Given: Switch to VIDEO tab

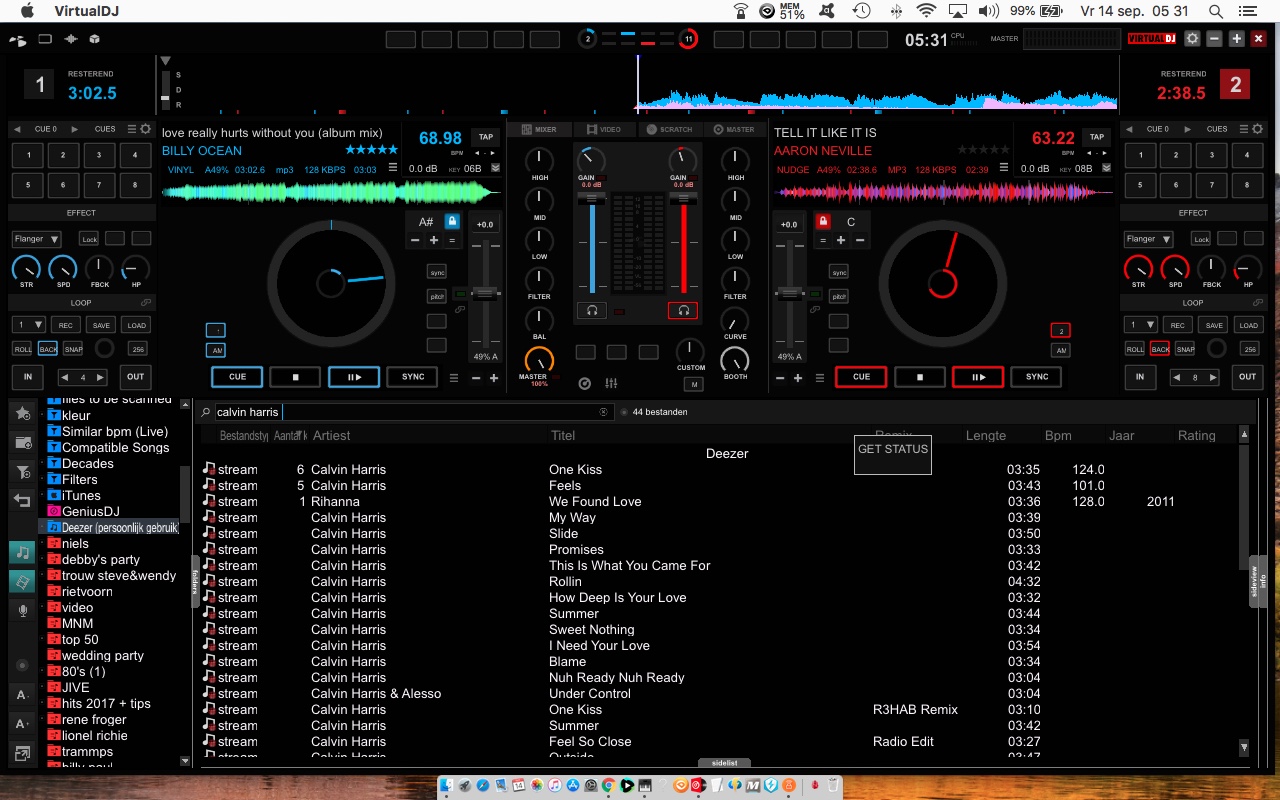Looking at the screenshot, I should point(604,129).
